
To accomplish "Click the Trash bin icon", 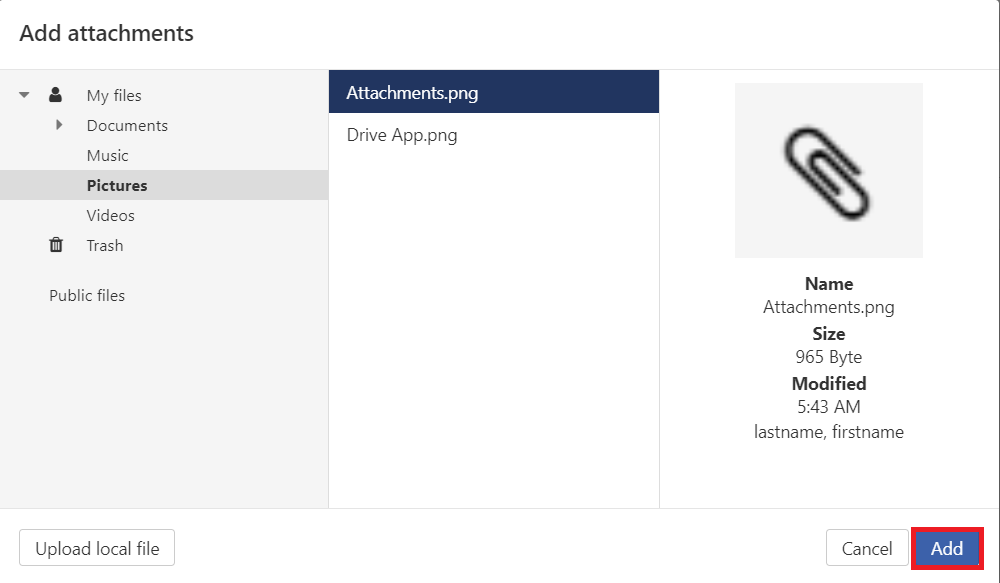I will 56,245.
